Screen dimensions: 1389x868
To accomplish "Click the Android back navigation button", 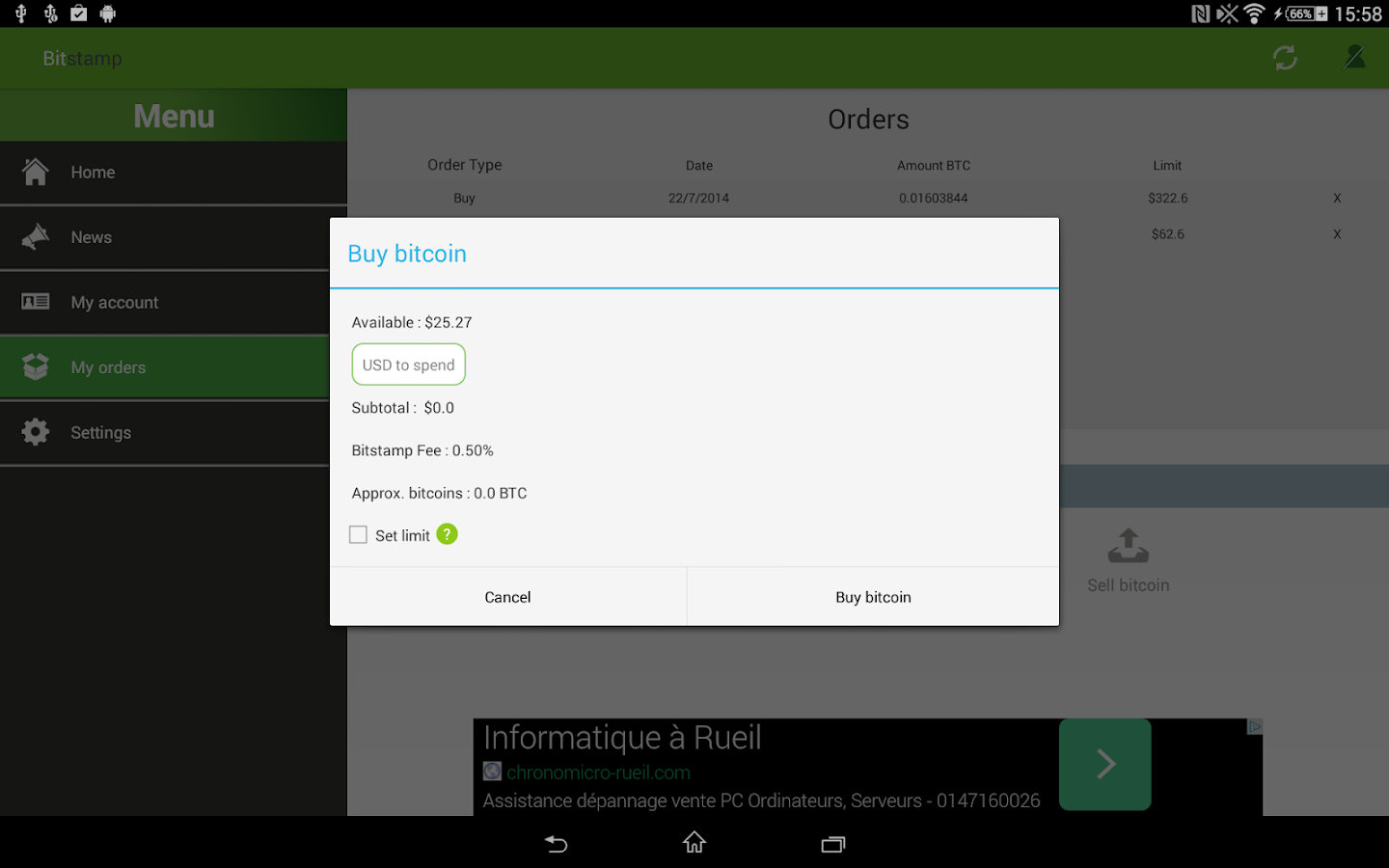I will 557,844.
